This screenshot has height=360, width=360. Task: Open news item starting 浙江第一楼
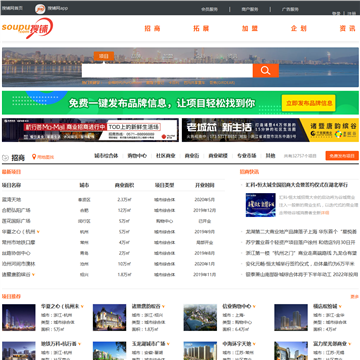(301, 253)
